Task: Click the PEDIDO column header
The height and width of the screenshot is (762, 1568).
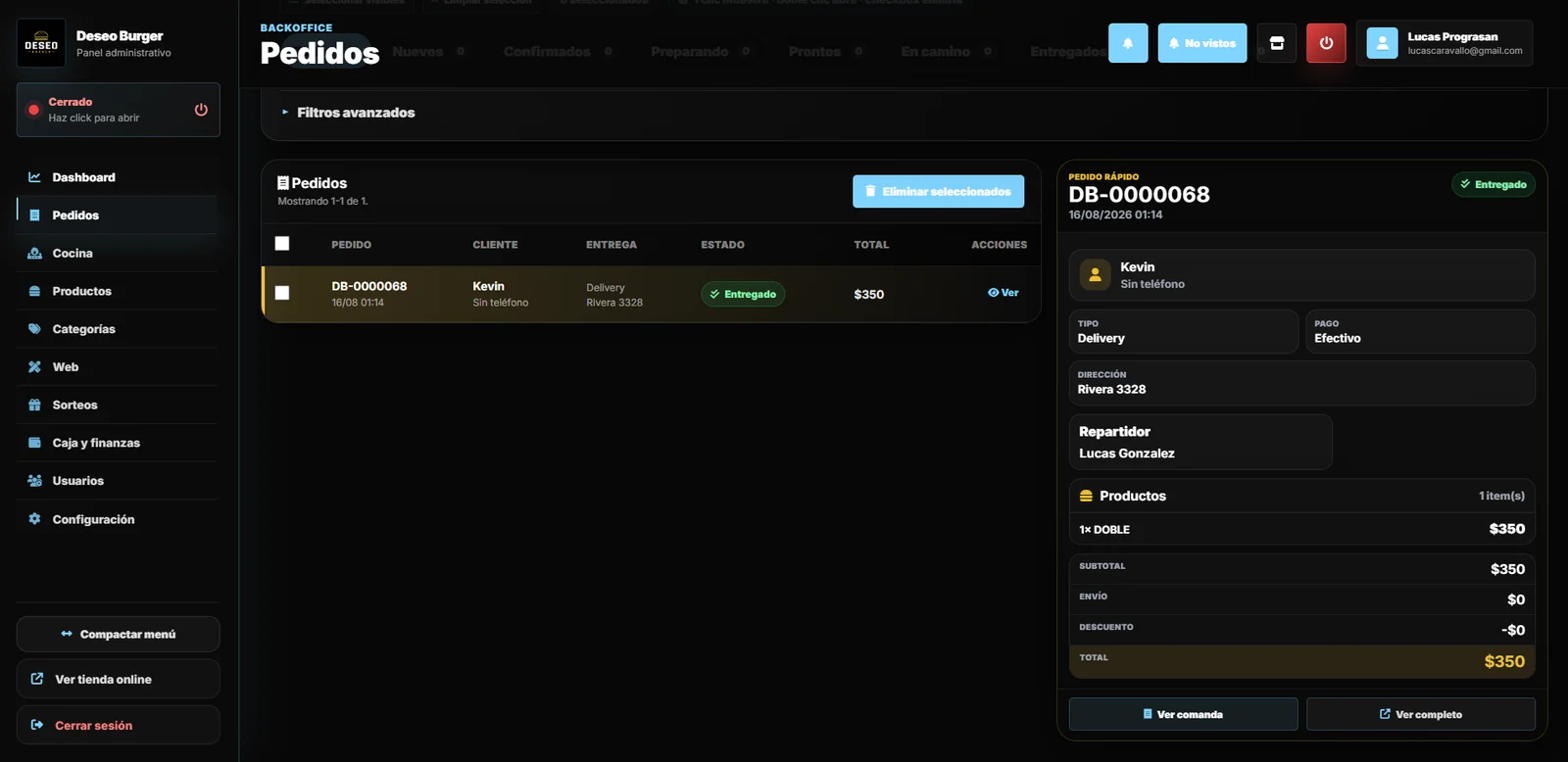Action: click(351, 245)
